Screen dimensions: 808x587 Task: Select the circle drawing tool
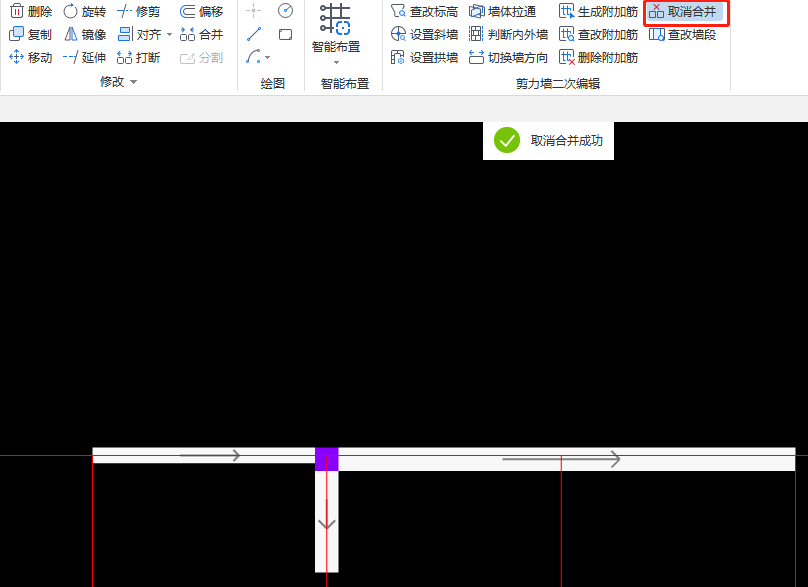[285, 10]
